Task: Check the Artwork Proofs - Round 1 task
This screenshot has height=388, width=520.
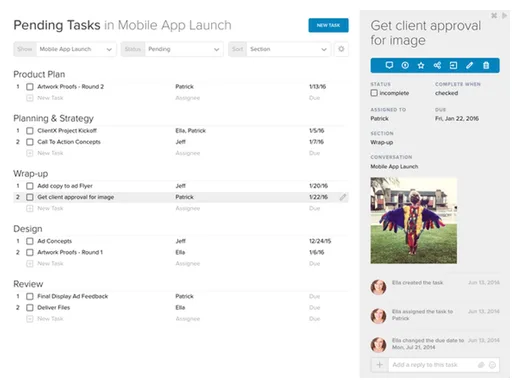Action: (30, 252)
